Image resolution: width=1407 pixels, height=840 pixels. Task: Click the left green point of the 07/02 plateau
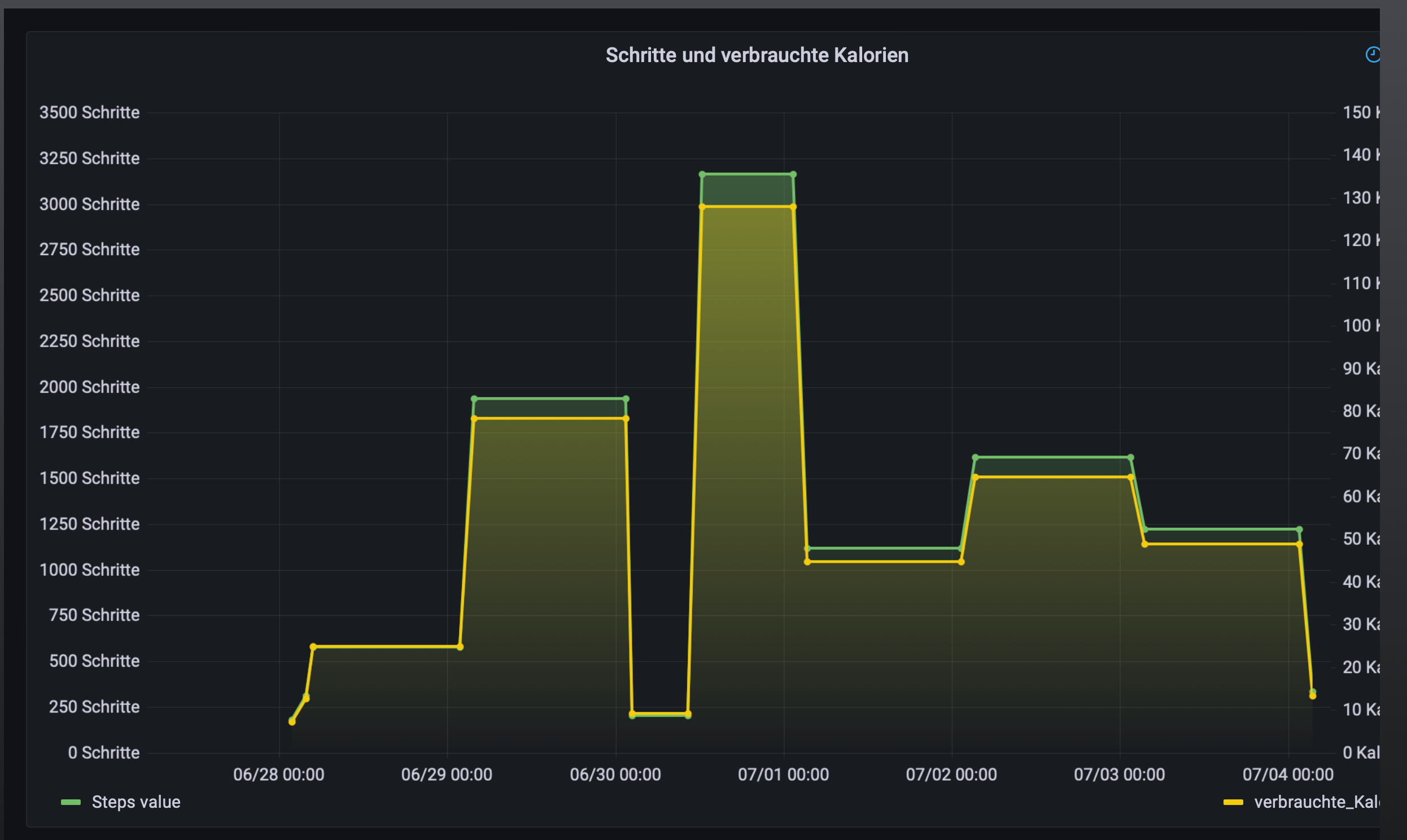[x=975, y=457]
